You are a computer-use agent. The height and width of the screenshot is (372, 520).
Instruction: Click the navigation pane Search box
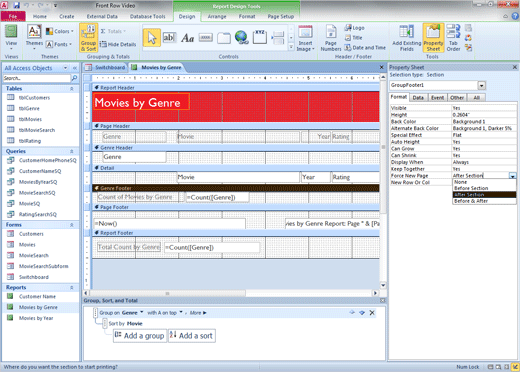coord(37,78)
